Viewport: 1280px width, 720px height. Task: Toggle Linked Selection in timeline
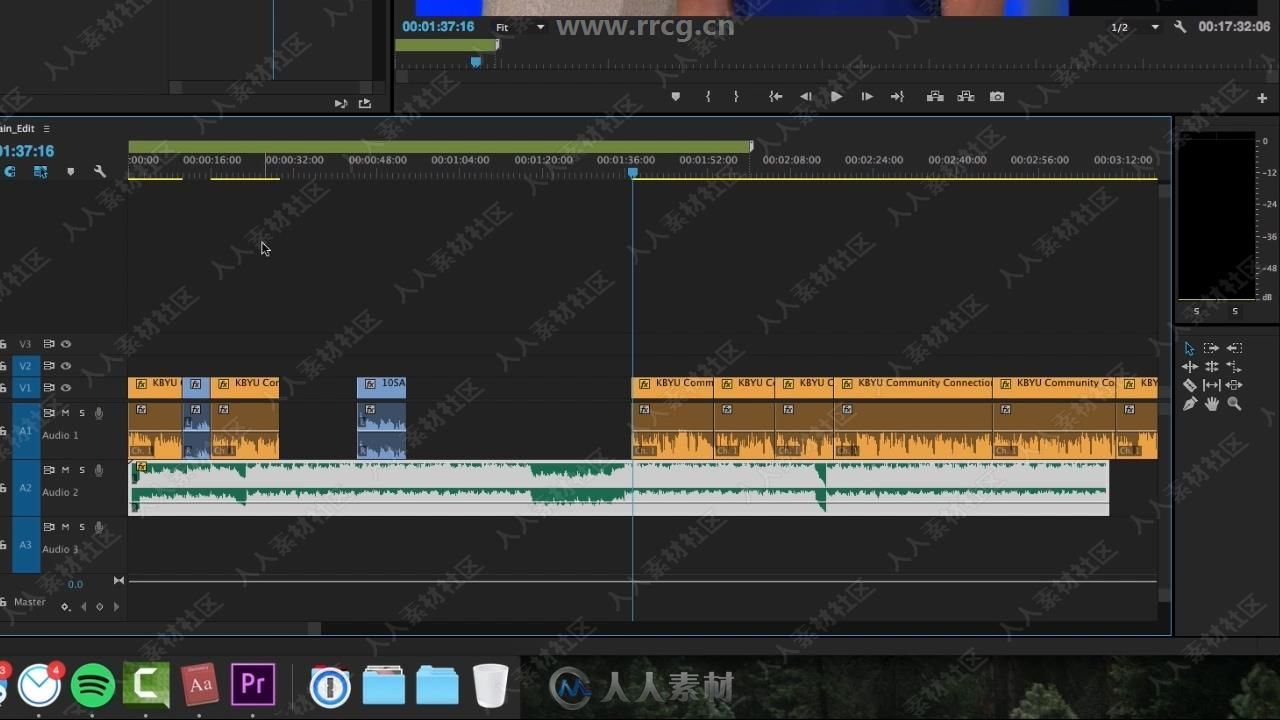(40, 172)
